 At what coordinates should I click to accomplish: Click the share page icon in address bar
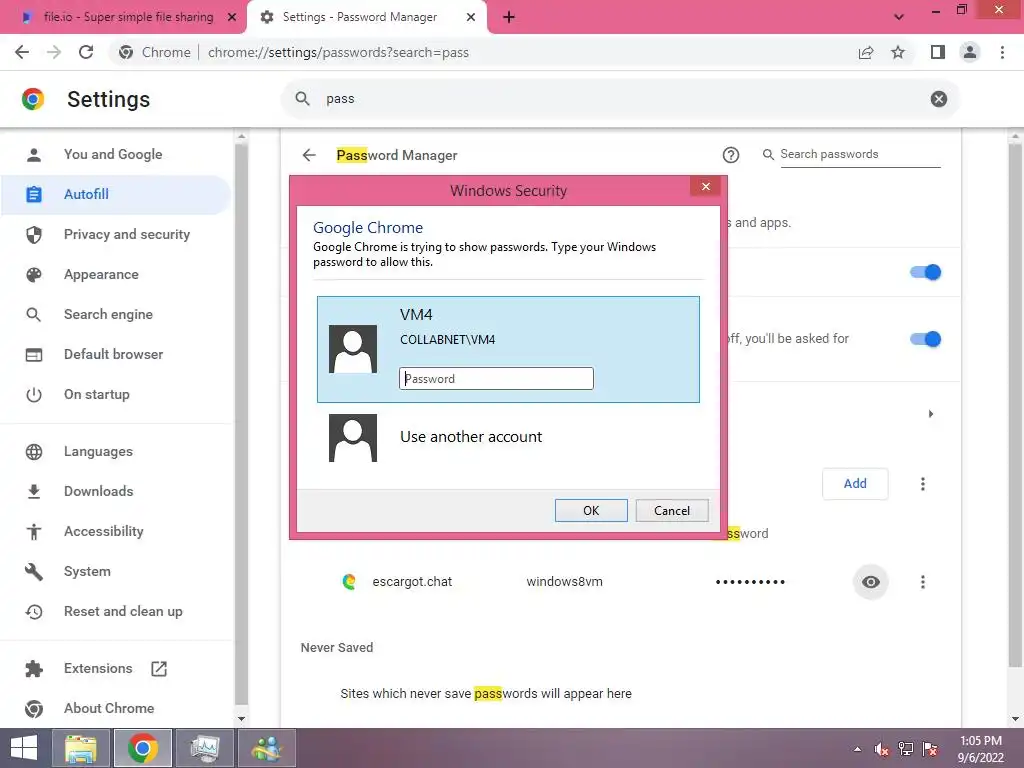click(x=866, y=52)
